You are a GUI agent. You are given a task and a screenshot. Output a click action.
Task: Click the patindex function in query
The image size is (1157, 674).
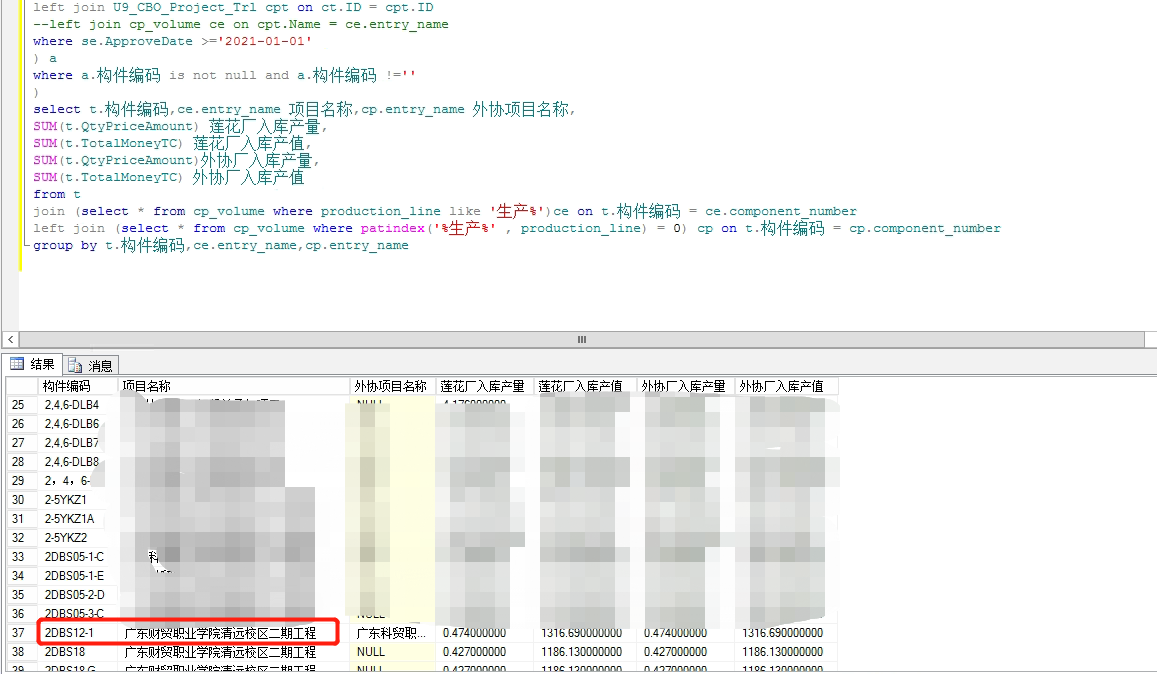[x=393, y=228]
